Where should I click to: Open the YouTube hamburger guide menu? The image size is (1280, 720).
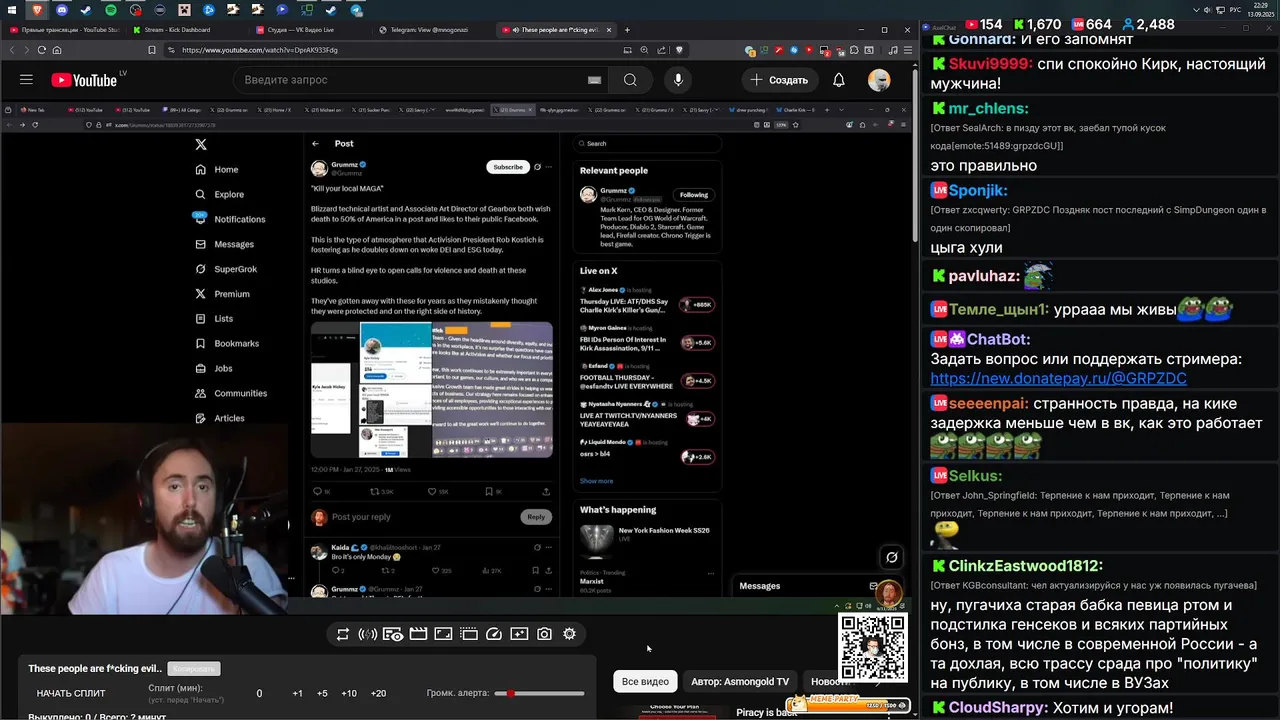pos(26,80)
